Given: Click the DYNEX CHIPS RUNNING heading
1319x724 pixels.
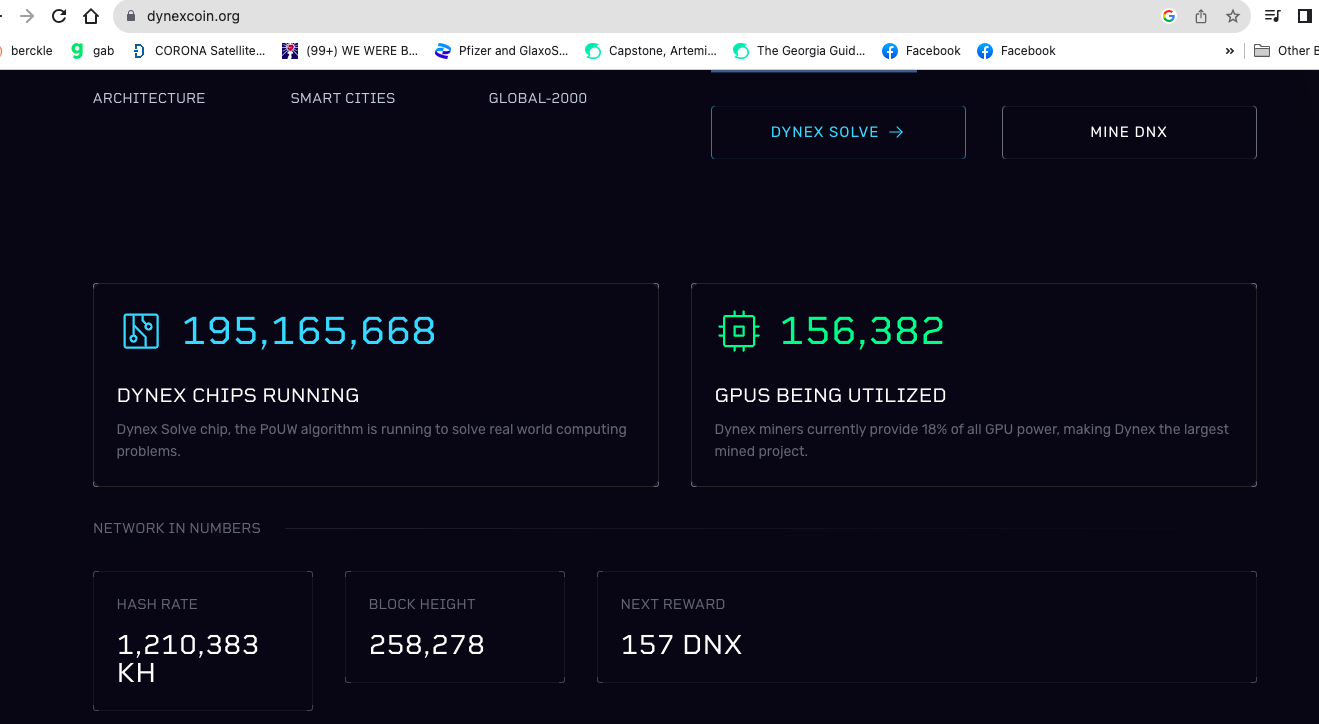Looking at the screenshot, I should click(x=238, y=396).
